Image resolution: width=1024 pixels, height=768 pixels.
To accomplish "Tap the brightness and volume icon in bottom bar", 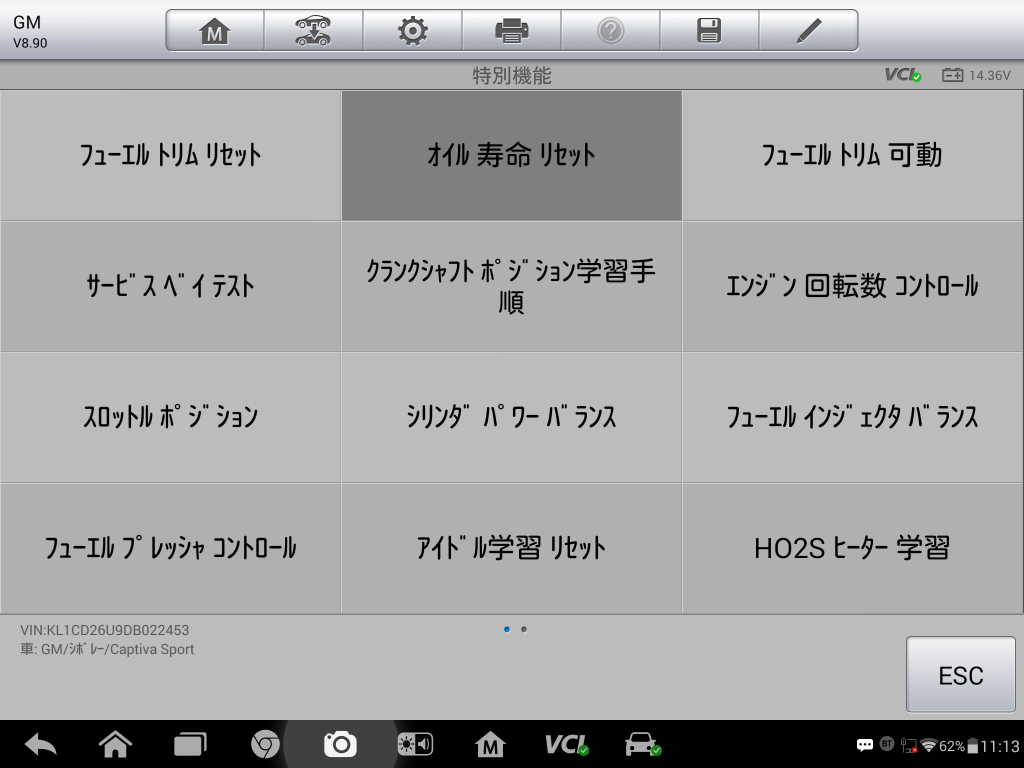I will [x=415, y=744].
